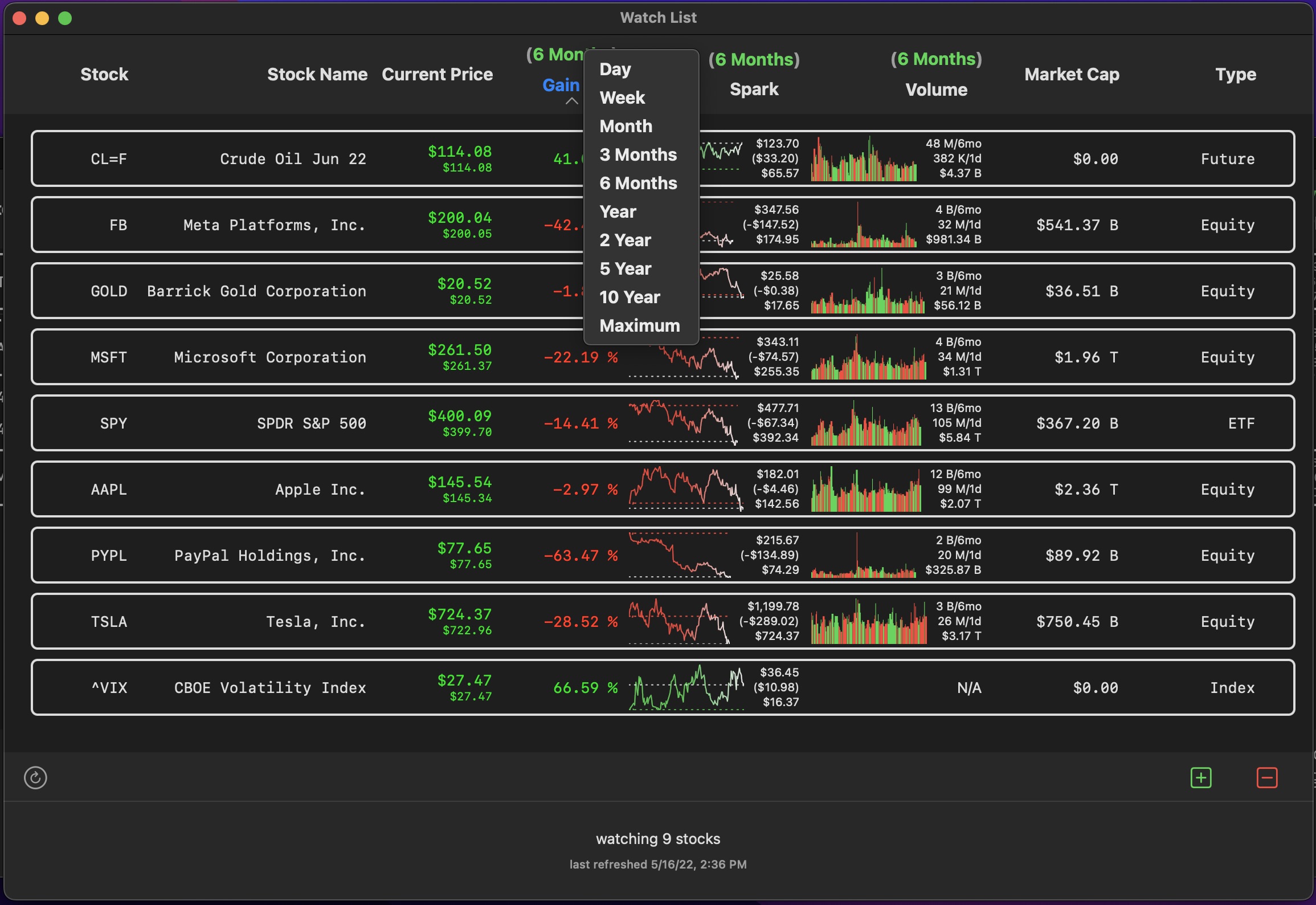Click the SPY sparkline chart

684,423
